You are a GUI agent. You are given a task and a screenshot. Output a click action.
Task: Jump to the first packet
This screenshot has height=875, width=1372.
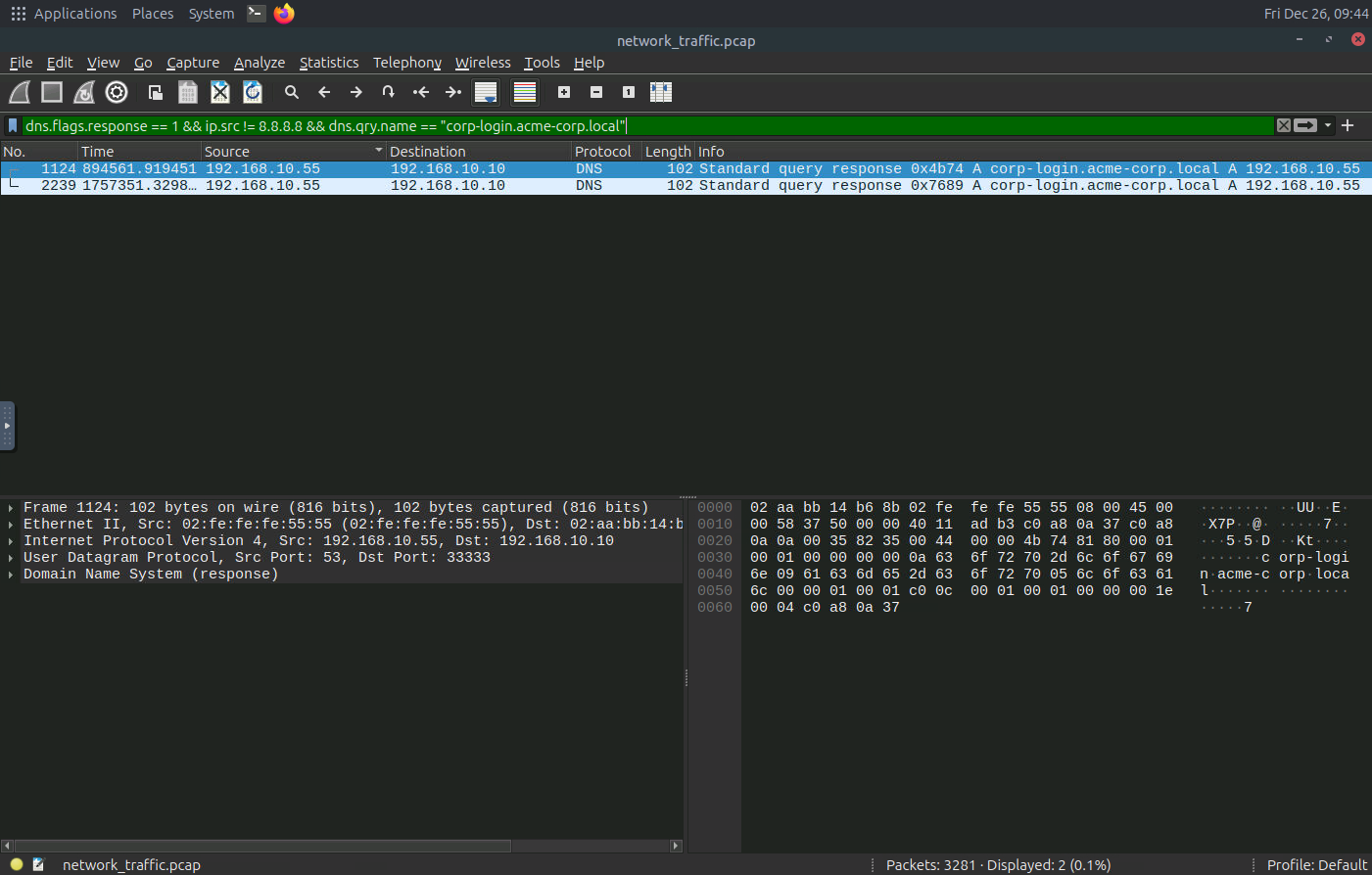(421, 92)
